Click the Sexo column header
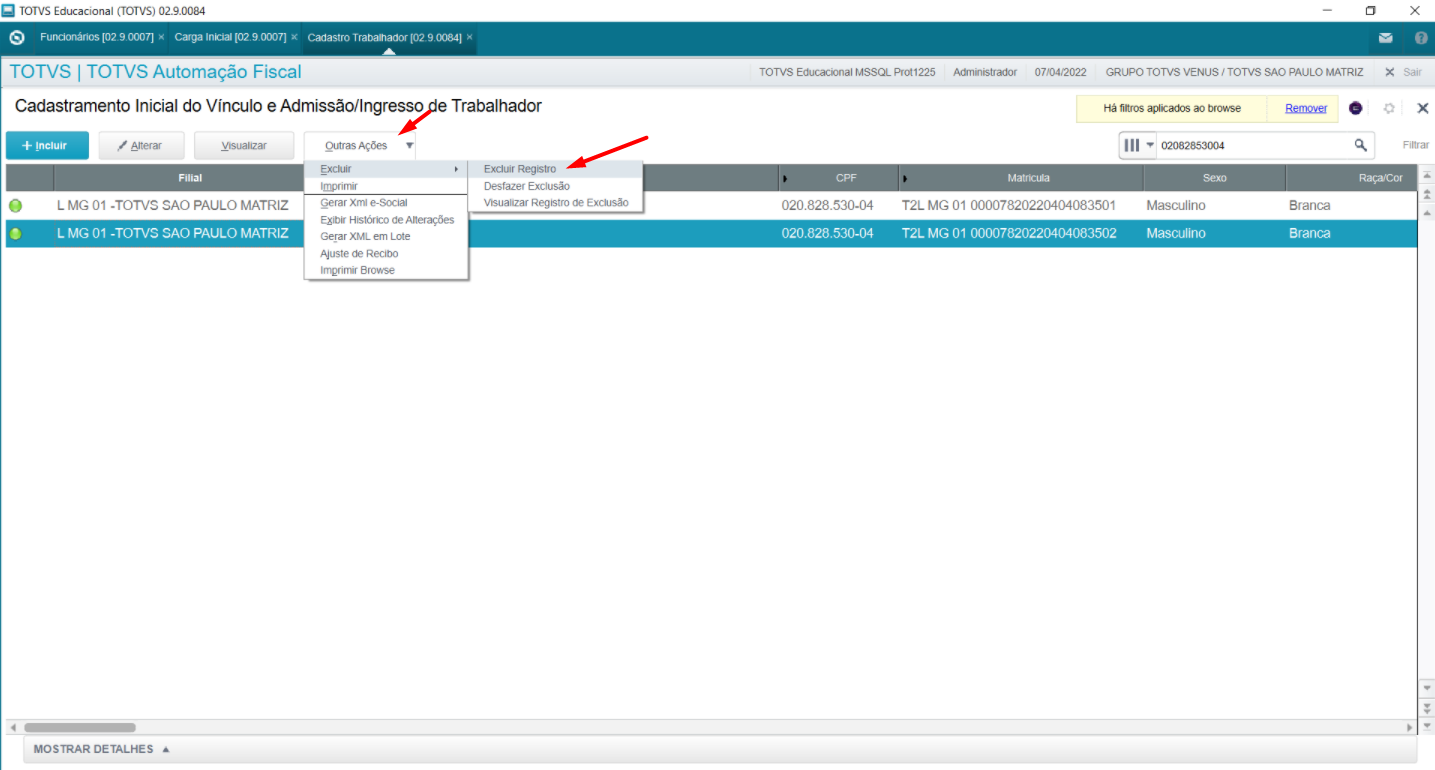 (1214, 178)
